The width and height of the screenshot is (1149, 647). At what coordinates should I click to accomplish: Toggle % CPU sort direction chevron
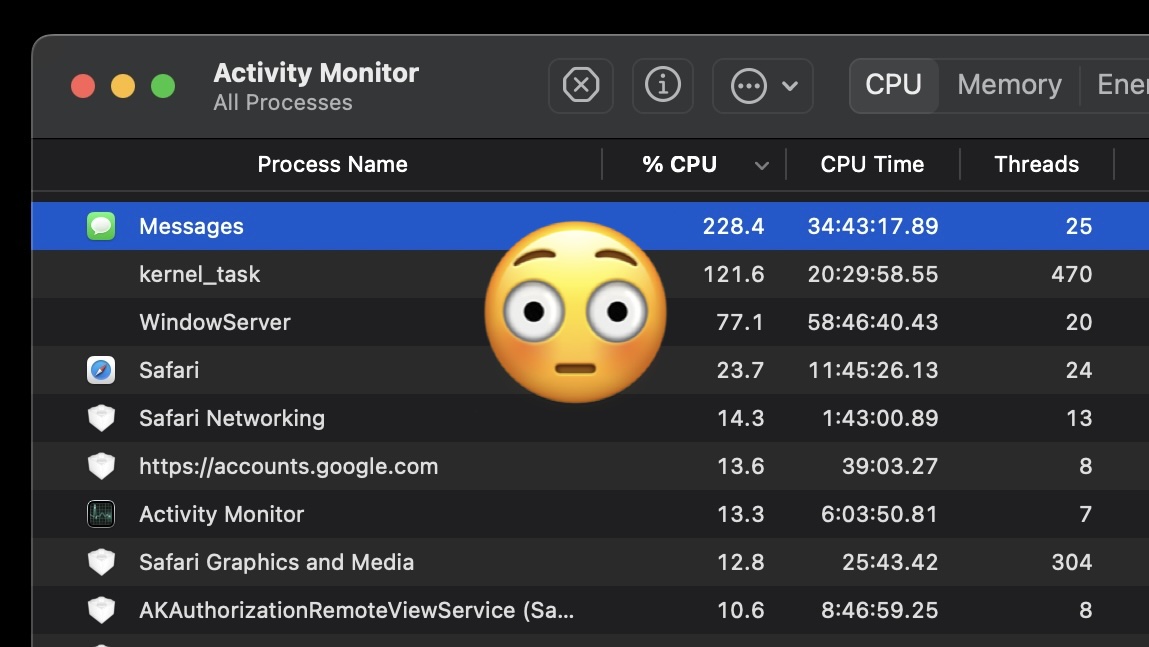[762, 166]
